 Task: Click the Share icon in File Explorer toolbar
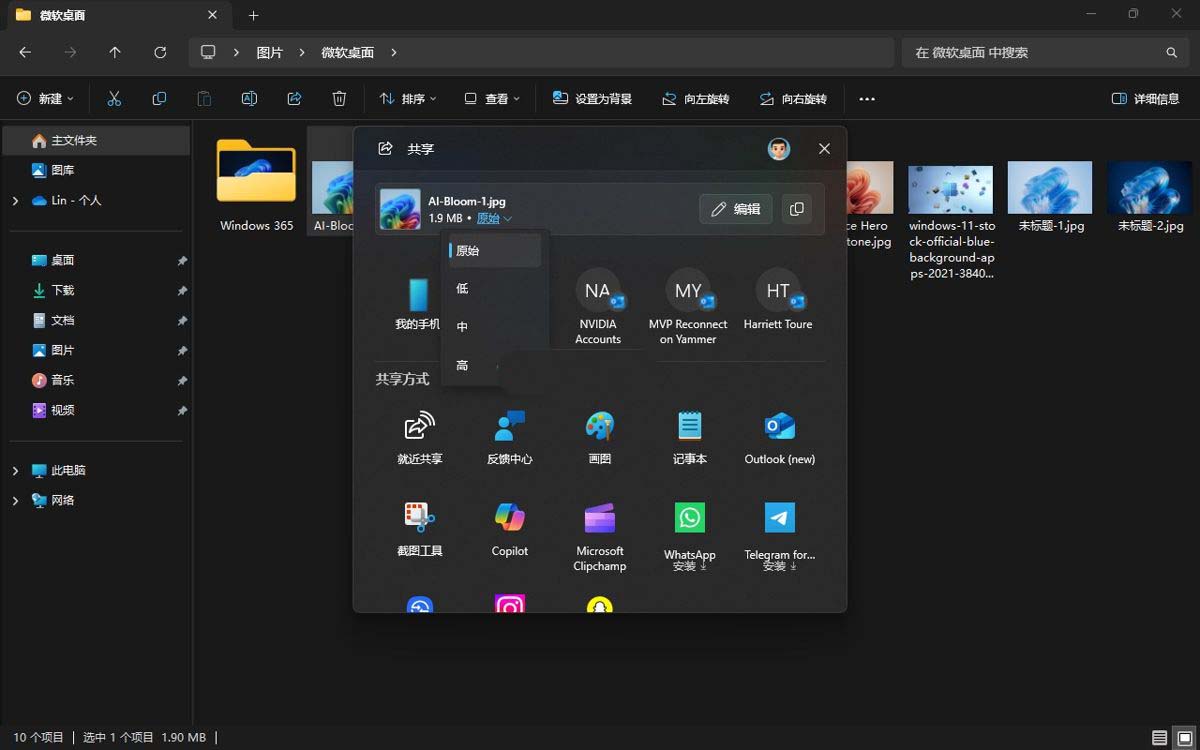[x=294, y=99]
